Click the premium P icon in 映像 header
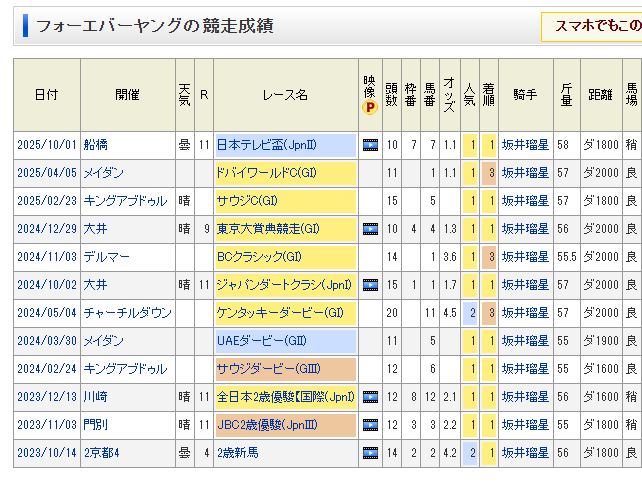The image size is (642, 484). coord(370,107)
